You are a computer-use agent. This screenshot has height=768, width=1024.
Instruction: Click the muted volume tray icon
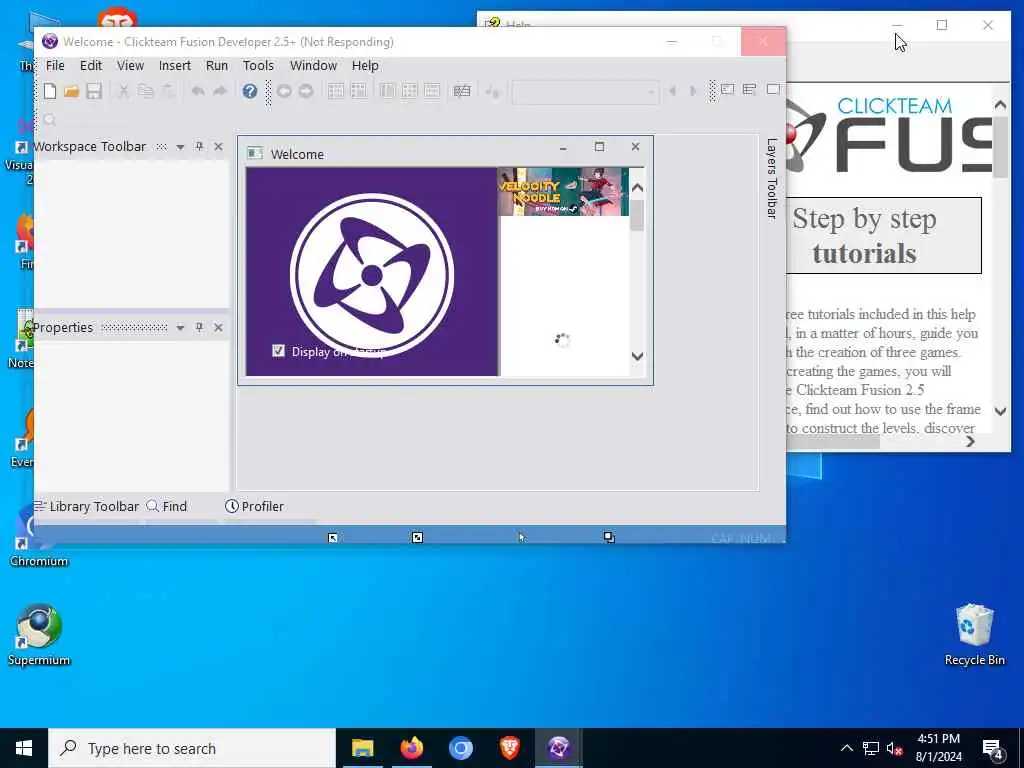coord(893,748)
